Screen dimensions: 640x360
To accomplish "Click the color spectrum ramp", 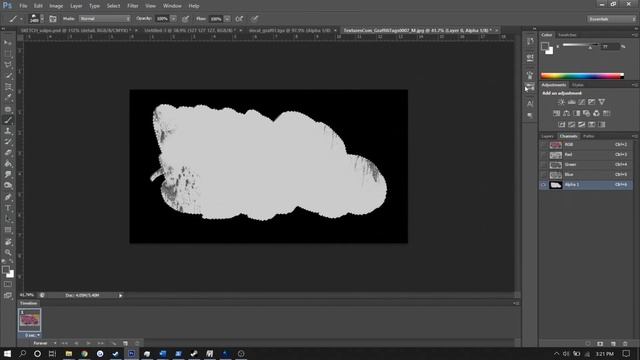I will [x=582, y=76].
